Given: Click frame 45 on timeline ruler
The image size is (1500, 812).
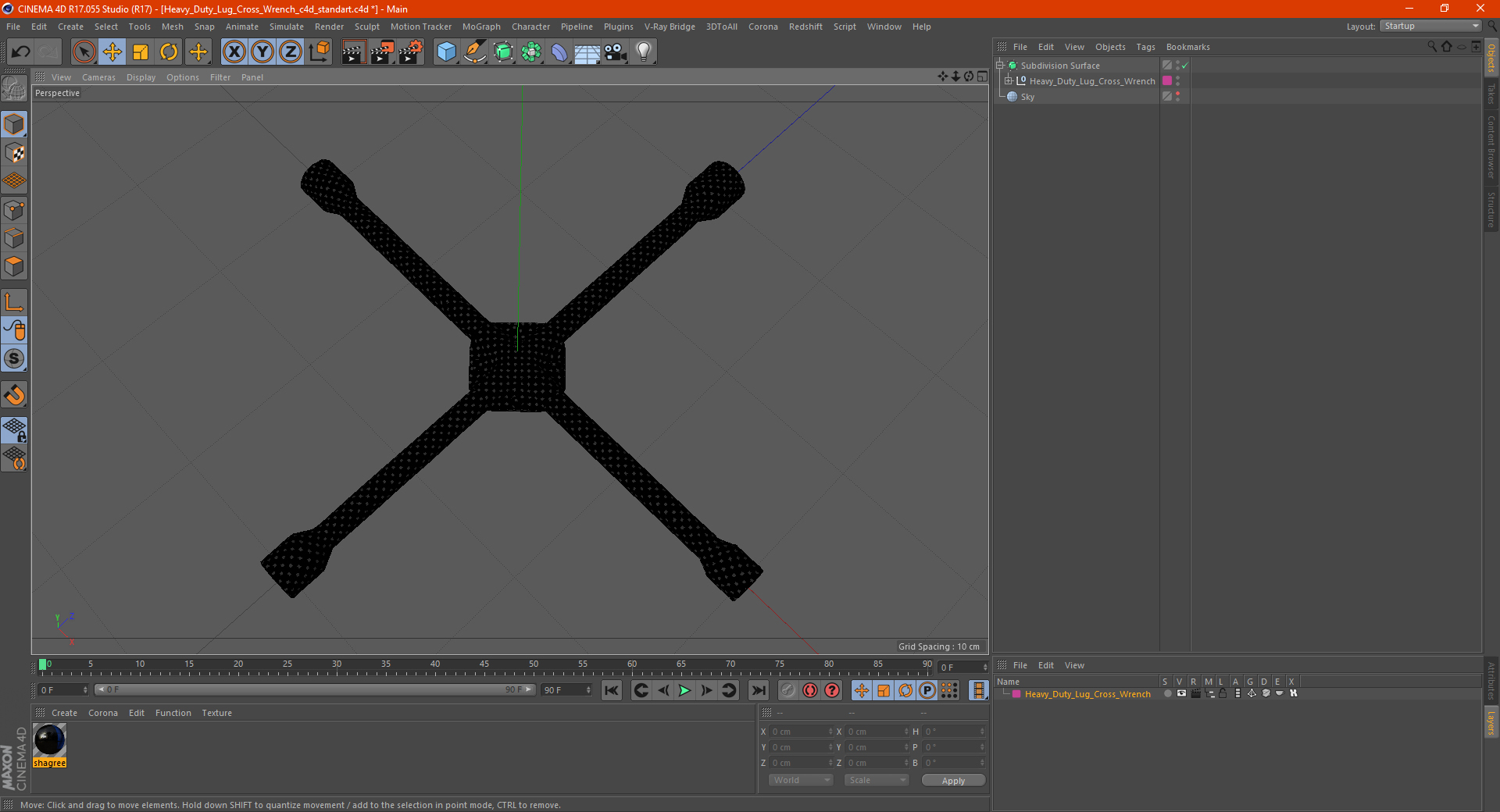Looking at the screenshot, I should pos(484,664).
